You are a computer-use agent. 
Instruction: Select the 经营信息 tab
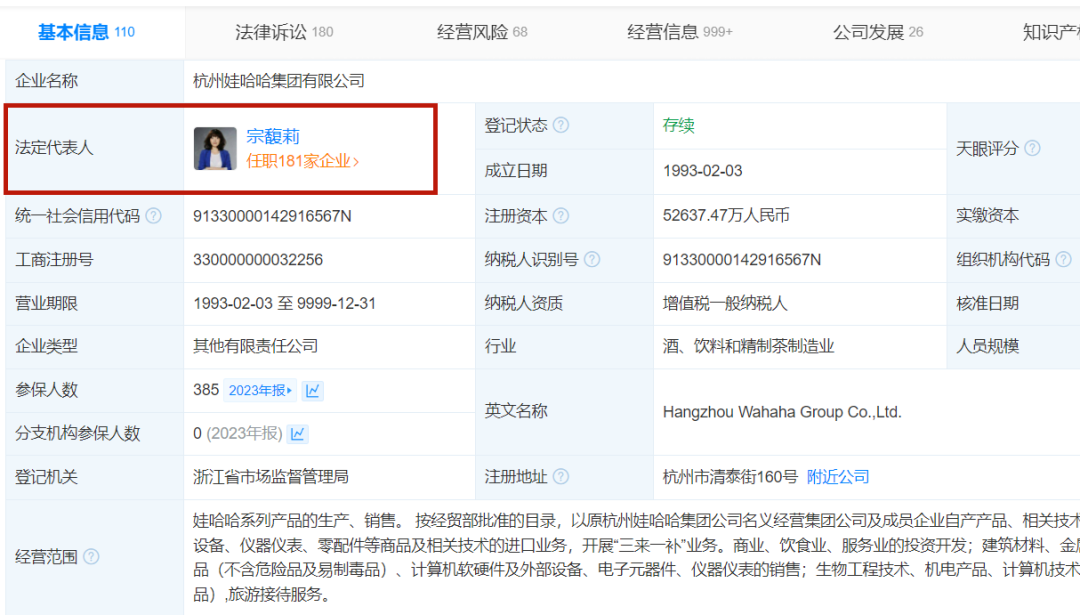[x=679, y=32]
